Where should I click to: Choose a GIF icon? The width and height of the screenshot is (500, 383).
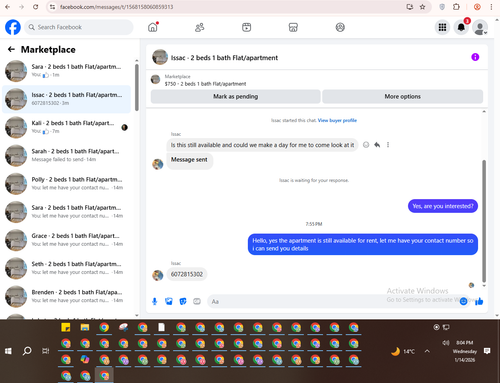[197, 301]
